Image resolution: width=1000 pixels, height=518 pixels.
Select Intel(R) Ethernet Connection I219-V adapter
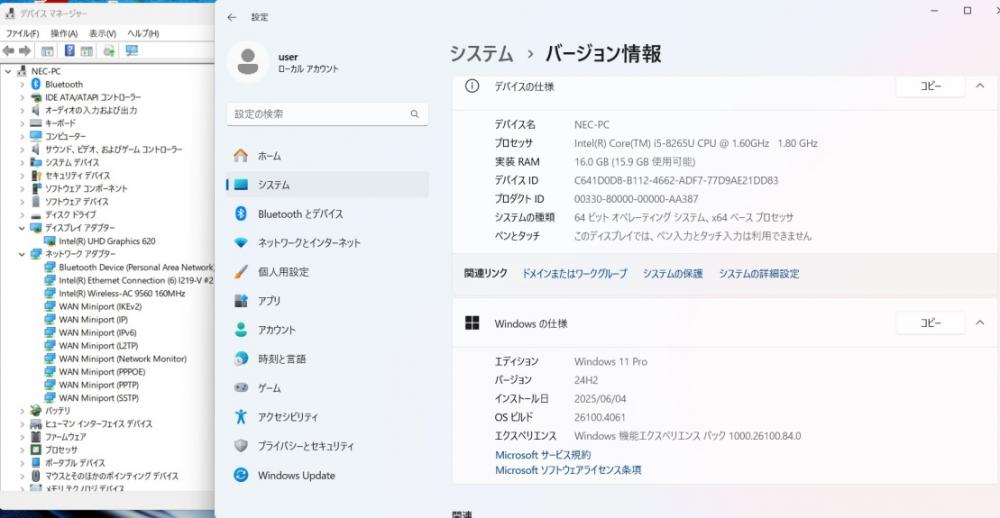[x=136, y=280]
